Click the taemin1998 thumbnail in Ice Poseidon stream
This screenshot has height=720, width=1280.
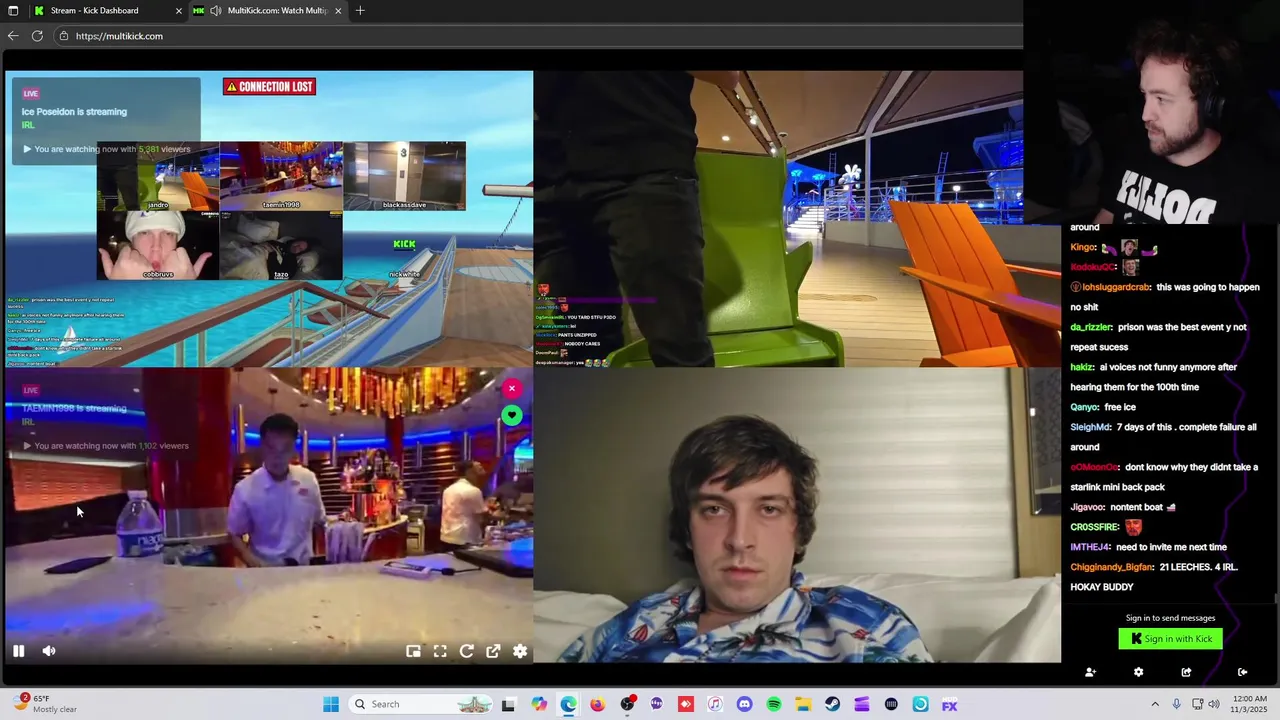[281, 176]
